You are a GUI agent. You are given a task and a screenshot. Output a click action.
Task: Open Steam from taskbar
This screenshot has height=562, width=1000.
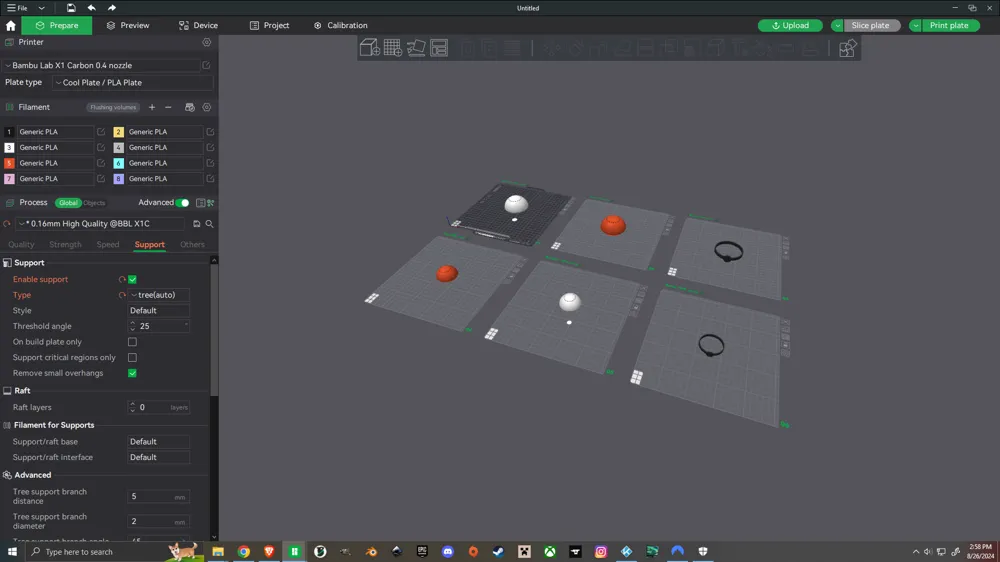tap(499, 552)
